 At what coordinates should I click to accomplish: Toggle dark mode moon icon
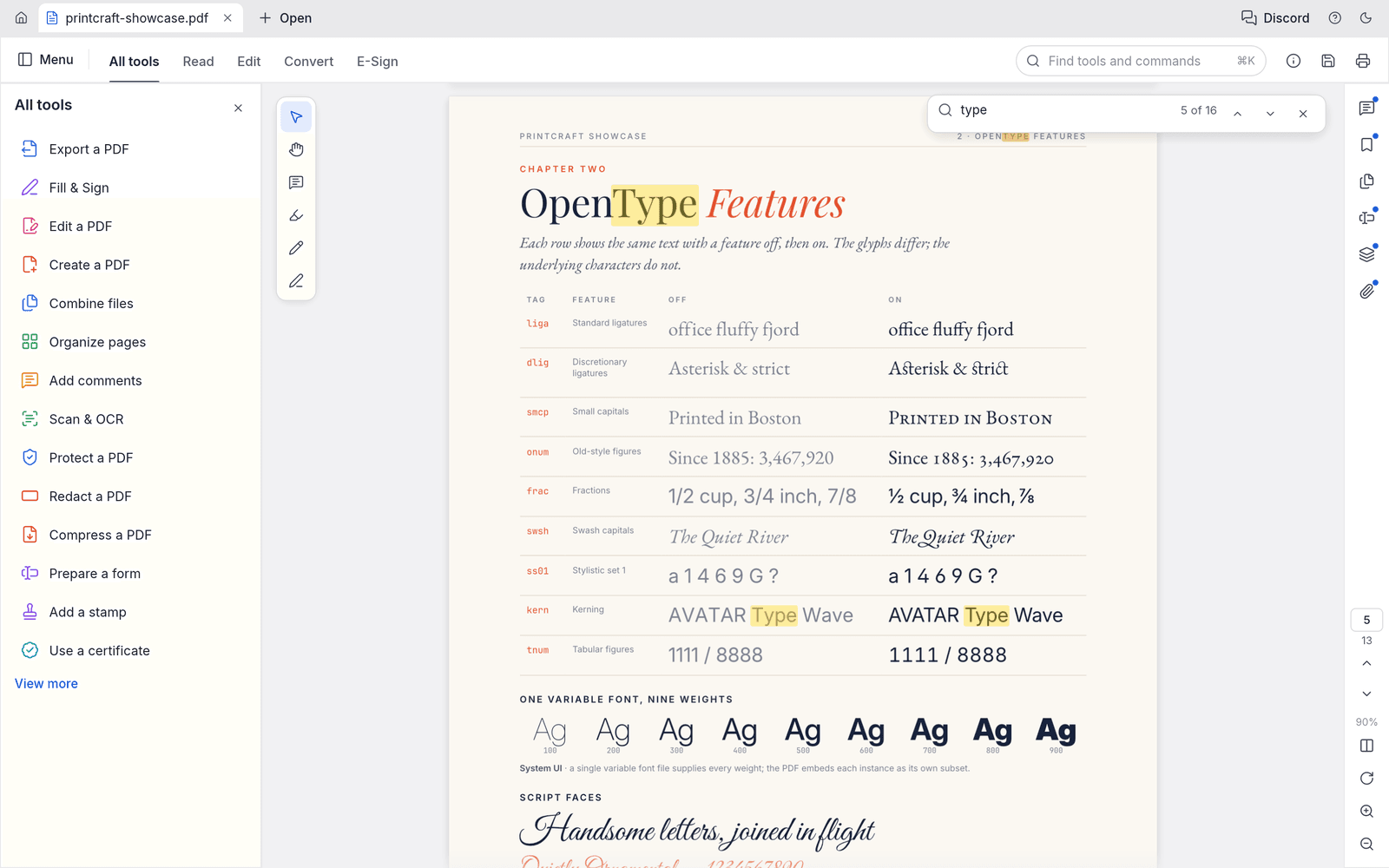pyautogui.click(x=1366, y=18)
